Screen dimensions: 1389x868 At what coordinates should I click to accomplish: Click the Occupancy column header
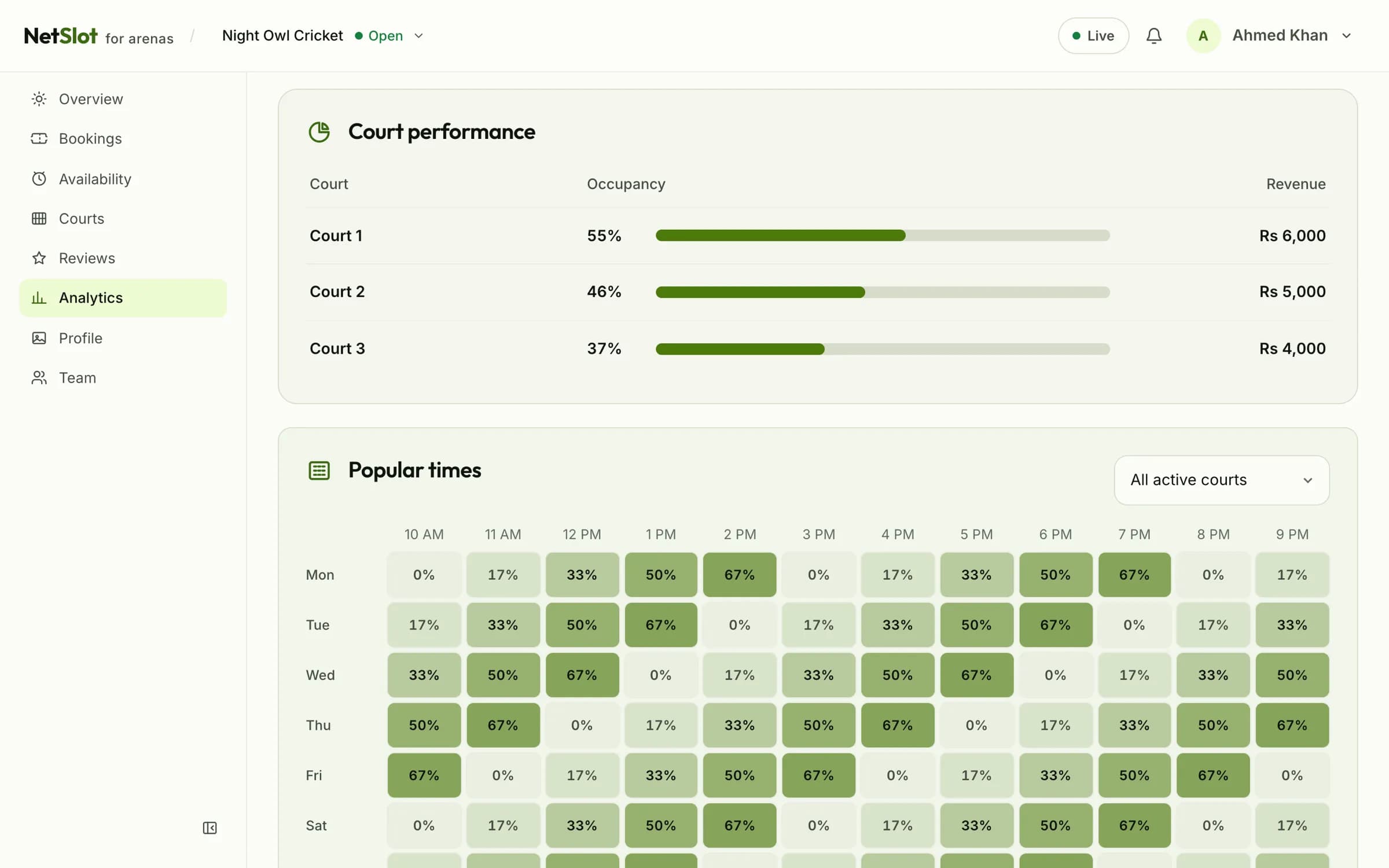tap(626, 184)
